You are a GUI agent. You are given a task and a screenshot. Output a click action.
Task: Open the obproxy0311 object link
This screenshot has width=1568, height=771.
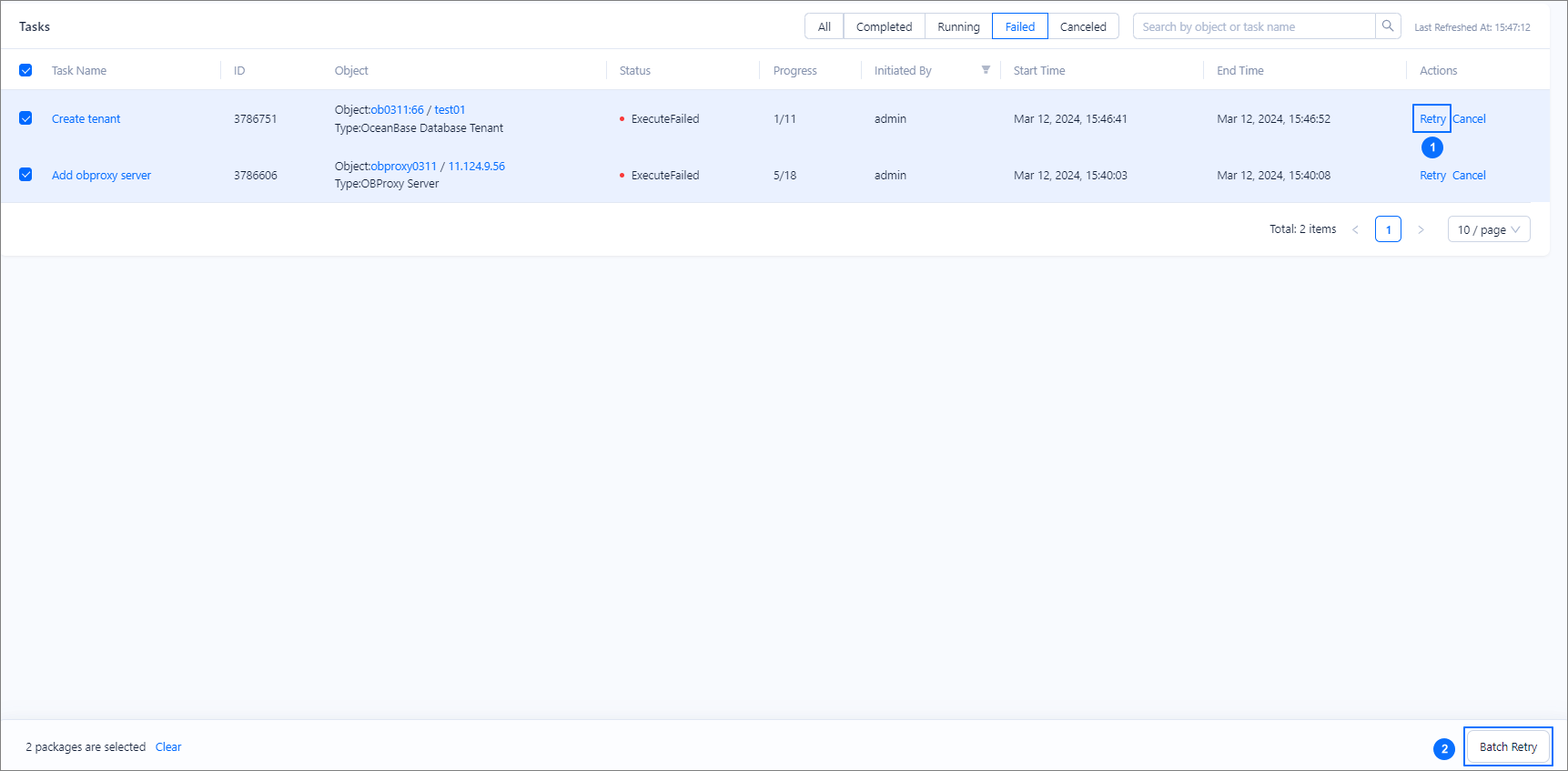click(403, 167)
